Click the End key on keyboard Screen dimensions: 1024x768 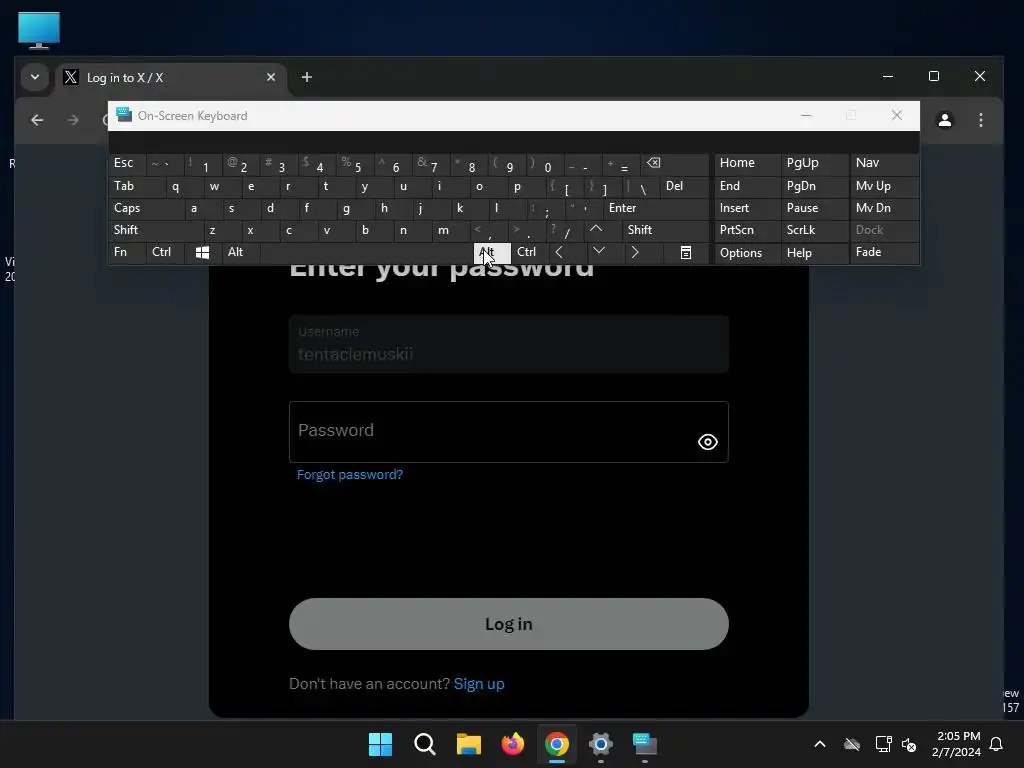click(x=747, y=186)
